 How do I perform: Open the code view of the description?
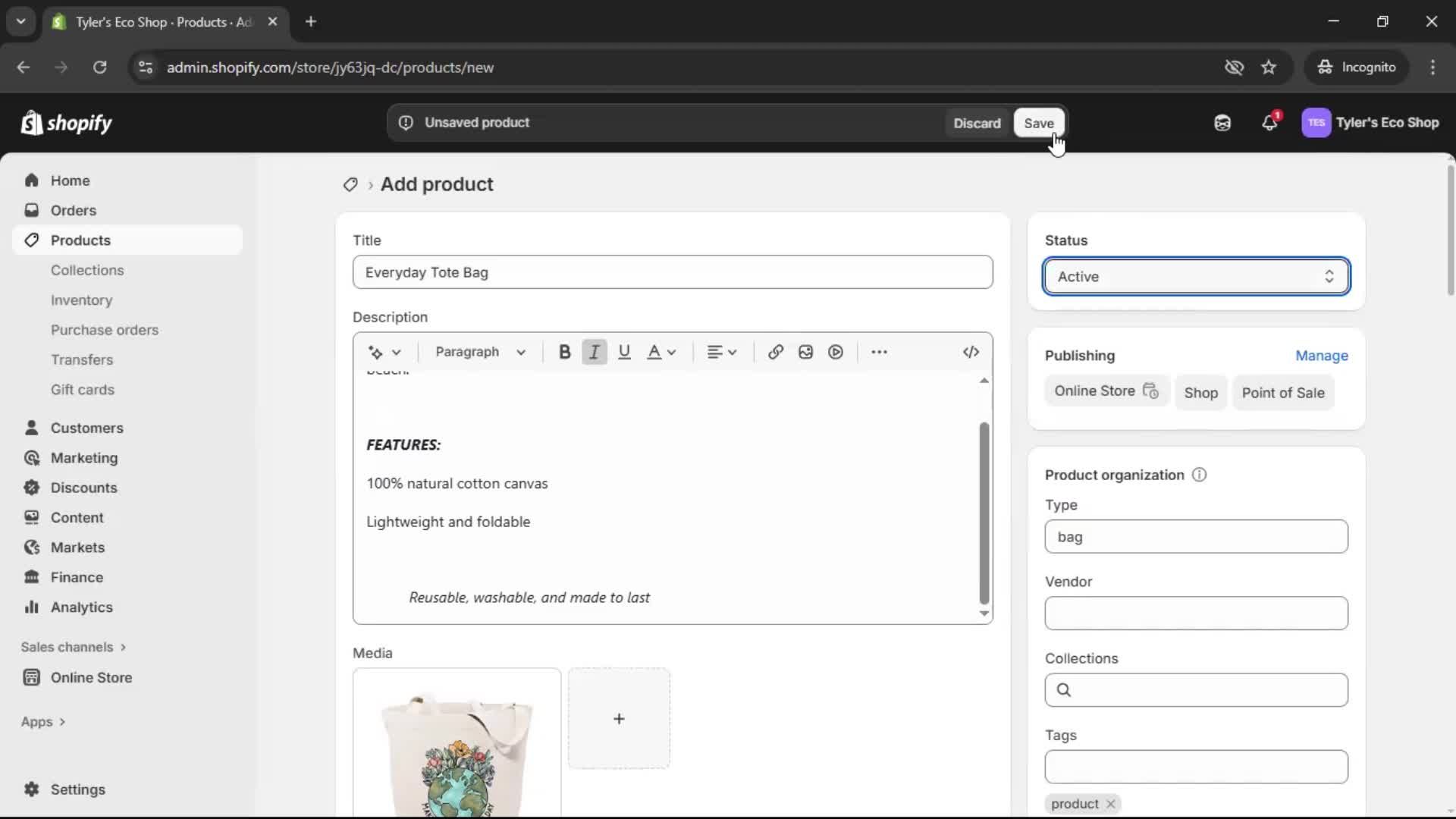tap(971, 351)
